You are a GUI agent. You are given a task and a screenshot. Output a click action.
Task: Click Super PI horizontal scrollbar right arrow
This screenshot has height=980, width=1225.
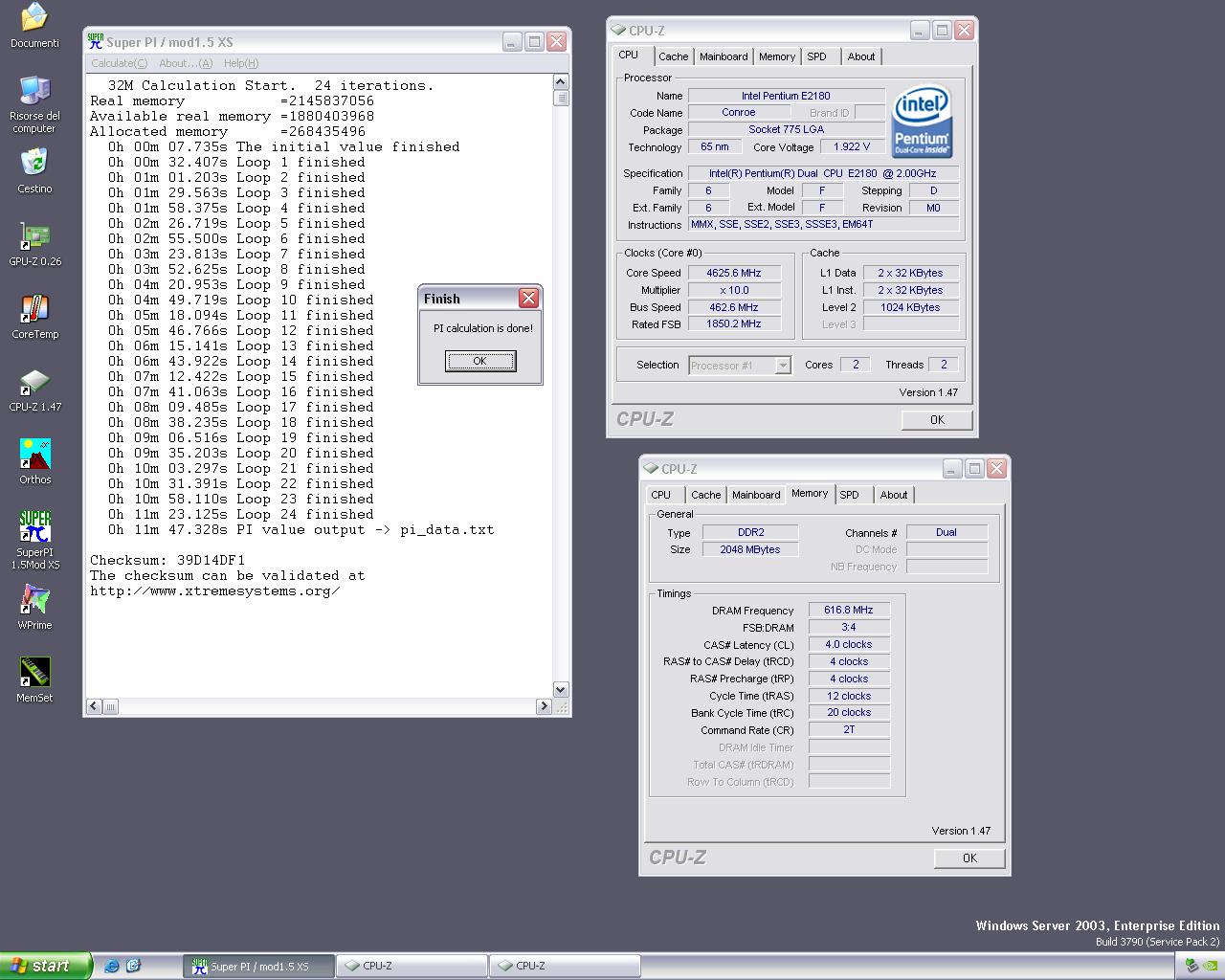[544, 706]
